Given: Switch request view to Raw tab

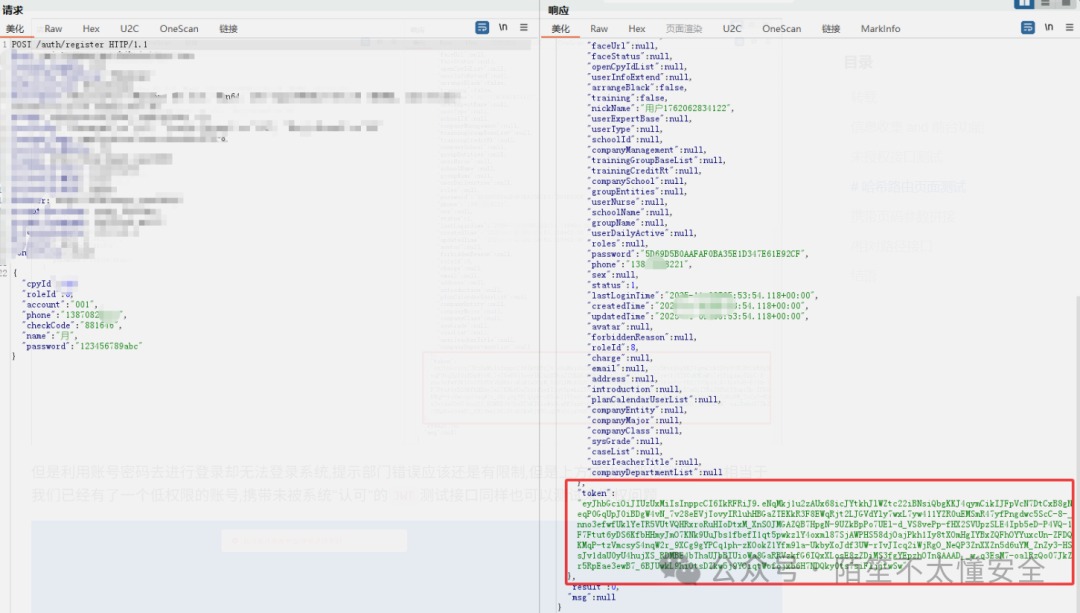Looking at the screenshot, I should 54,29.
